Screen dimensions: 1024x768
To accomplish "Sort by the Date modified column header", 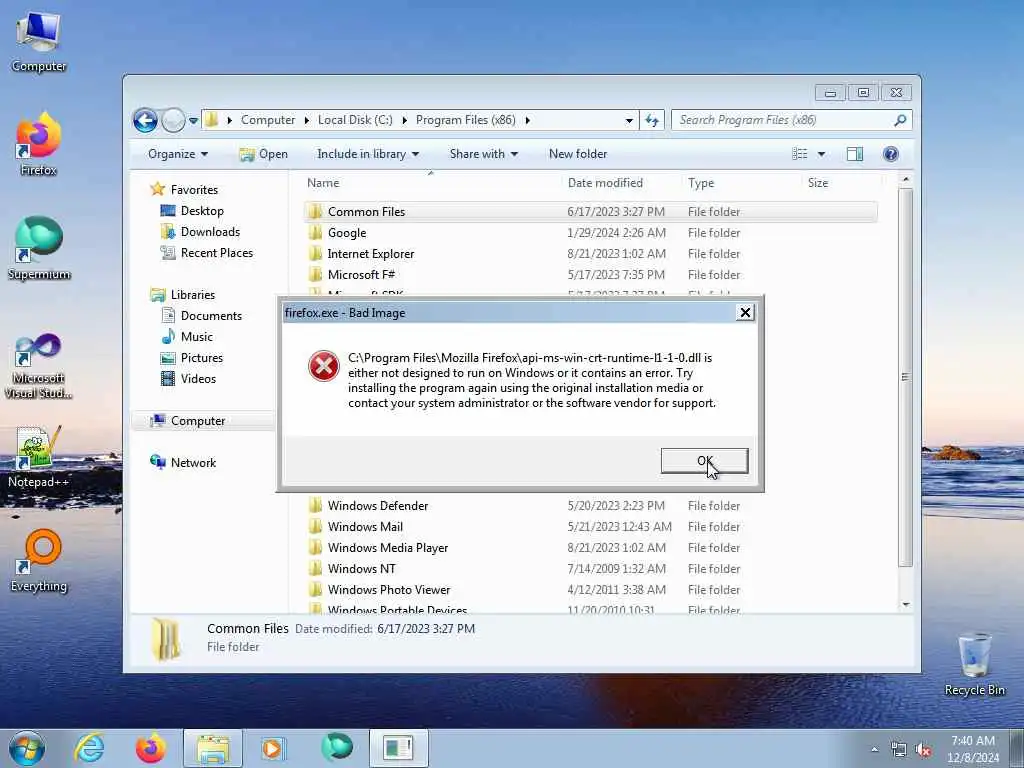I will point(605,183).
